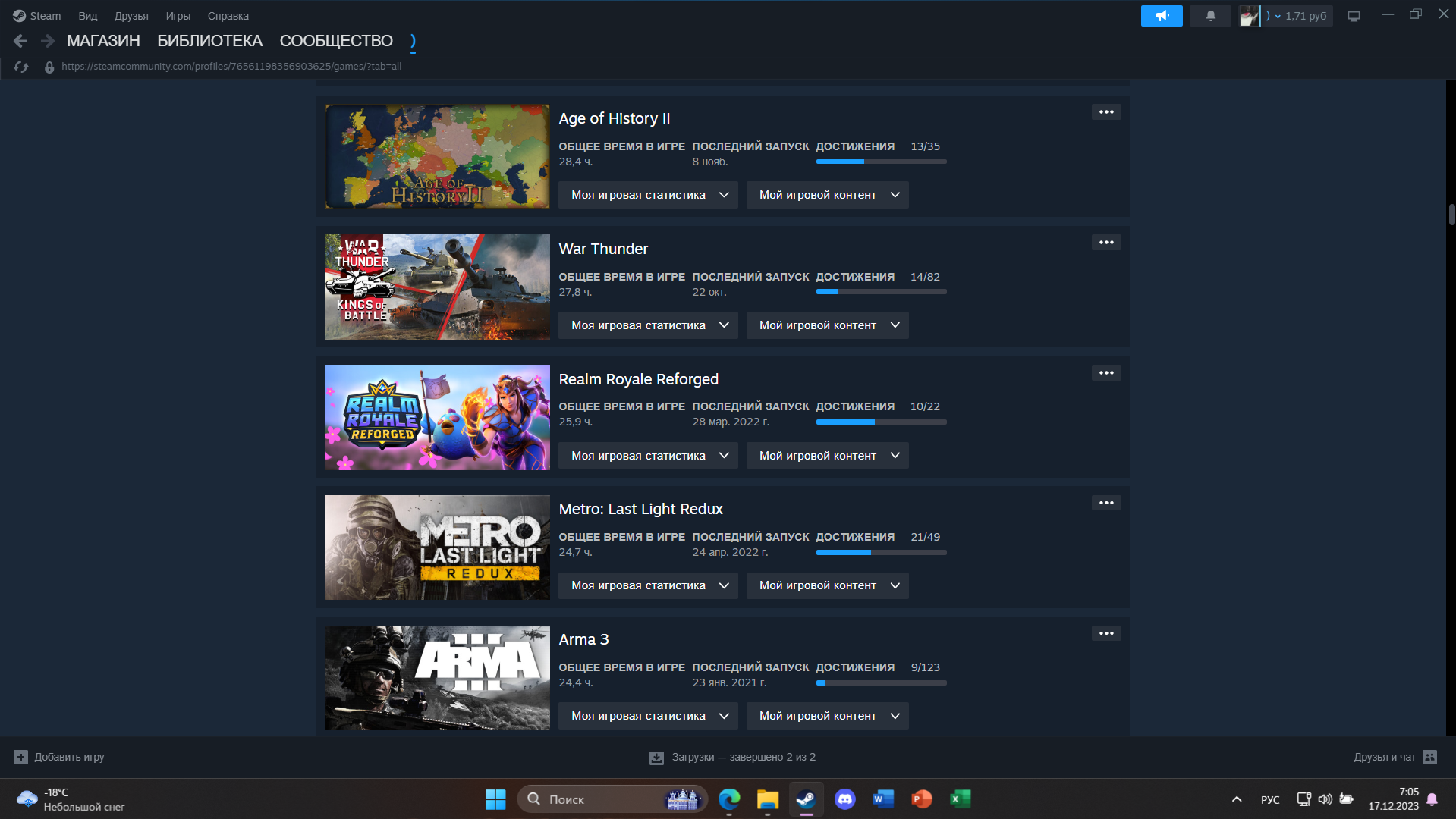Expand 'Моя игровая статистика' for Arma 3
This screenshot has width=1456, height=819.
pos(649,716)
